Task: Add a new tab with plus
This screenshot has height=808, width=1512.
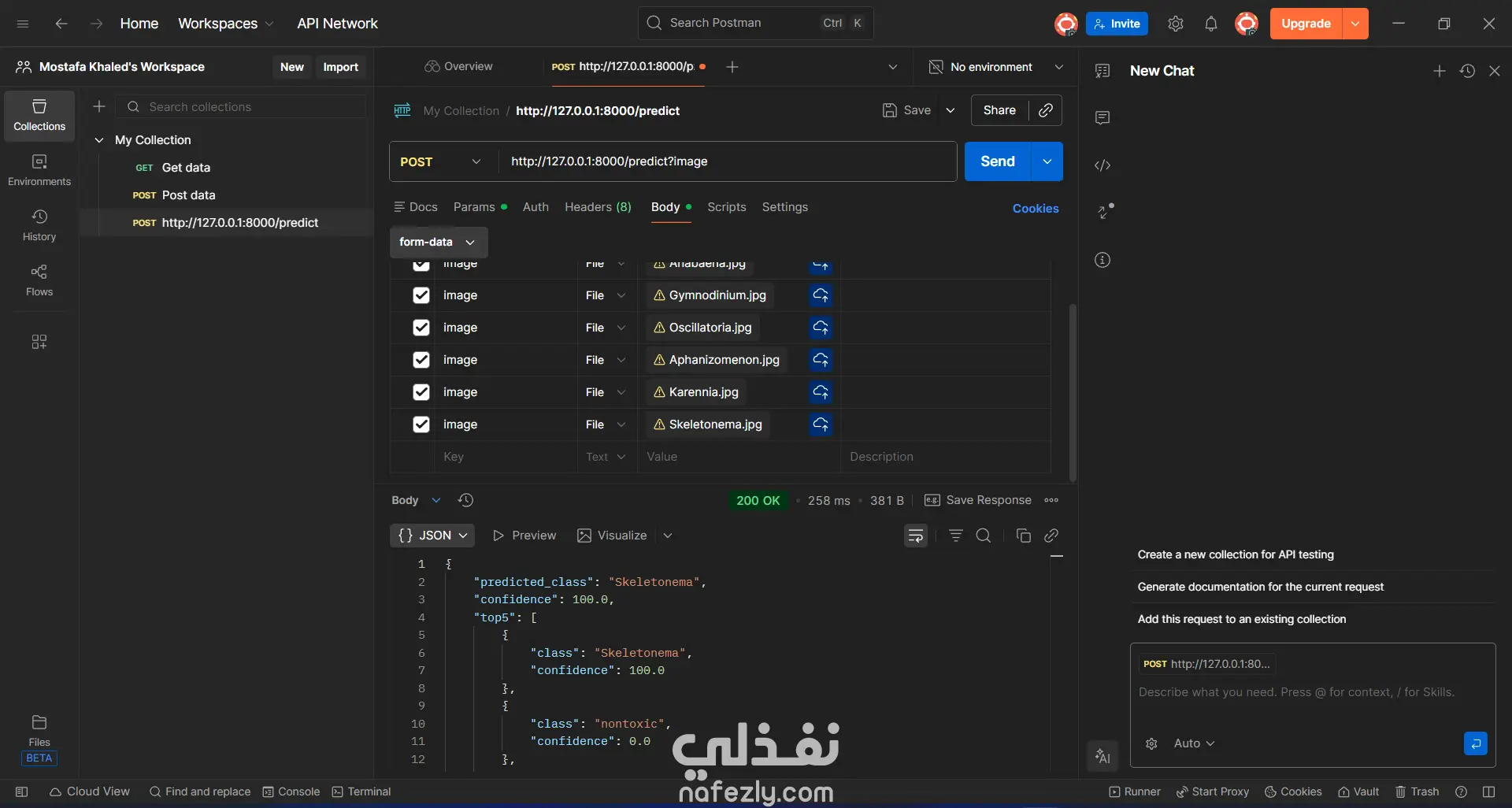Action: click(732, 67)
